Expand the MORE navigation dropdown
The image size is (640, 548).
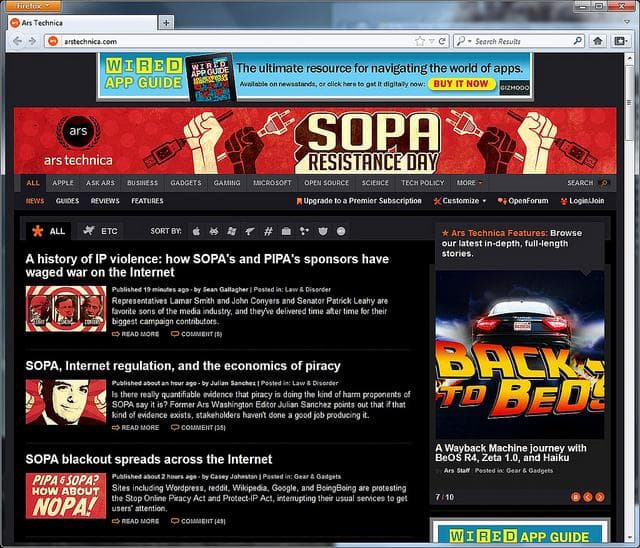[469, 183]
